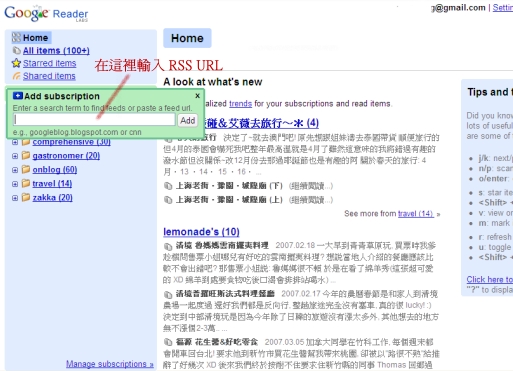This screenshot has width=513, height=371.
Task: Open the lemonade's post dated 2007.02.17
Action: [225, 294]
